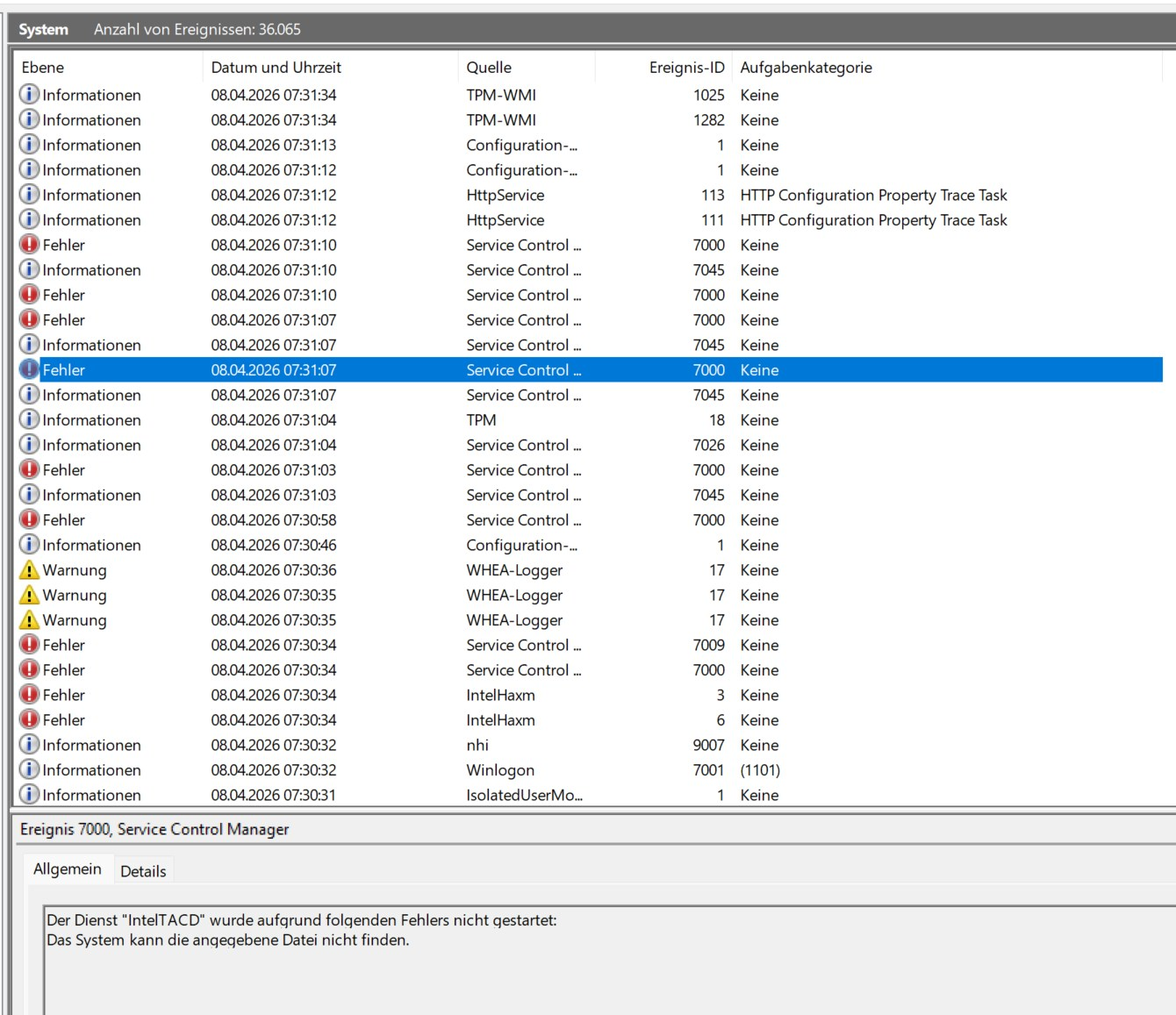Click 'Informationen' label of event 7026
The width and height of the screenshot is (1176, 1015).
pyautogui.click(x=92, y=445)
